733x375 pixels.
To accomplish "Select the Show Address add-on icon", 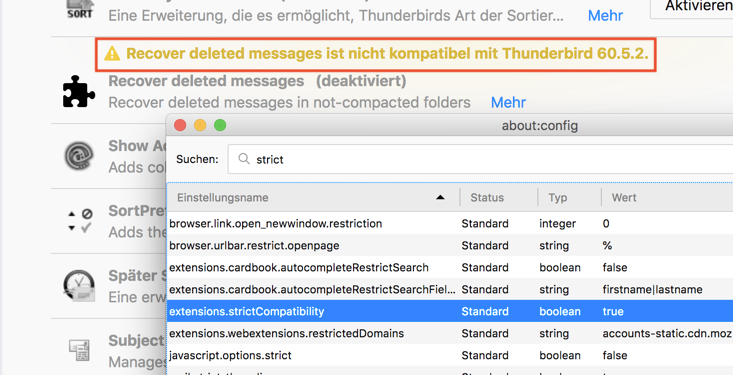I will 79,156.
